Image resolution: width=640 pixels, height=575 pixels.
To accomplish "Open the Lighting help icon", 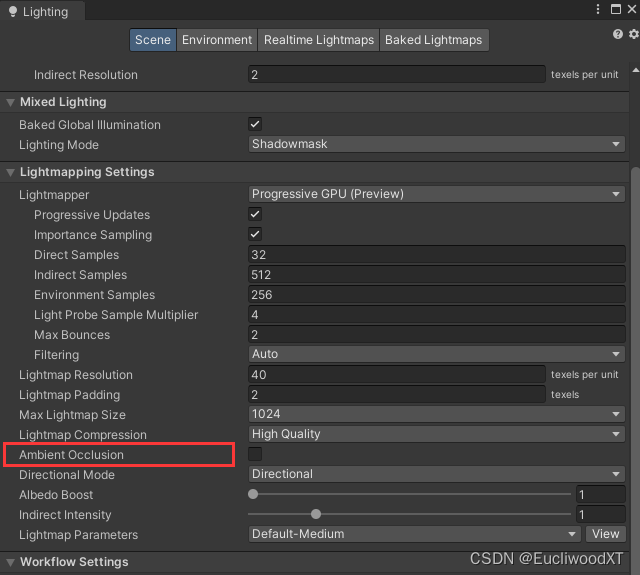I will click(618, 34).
